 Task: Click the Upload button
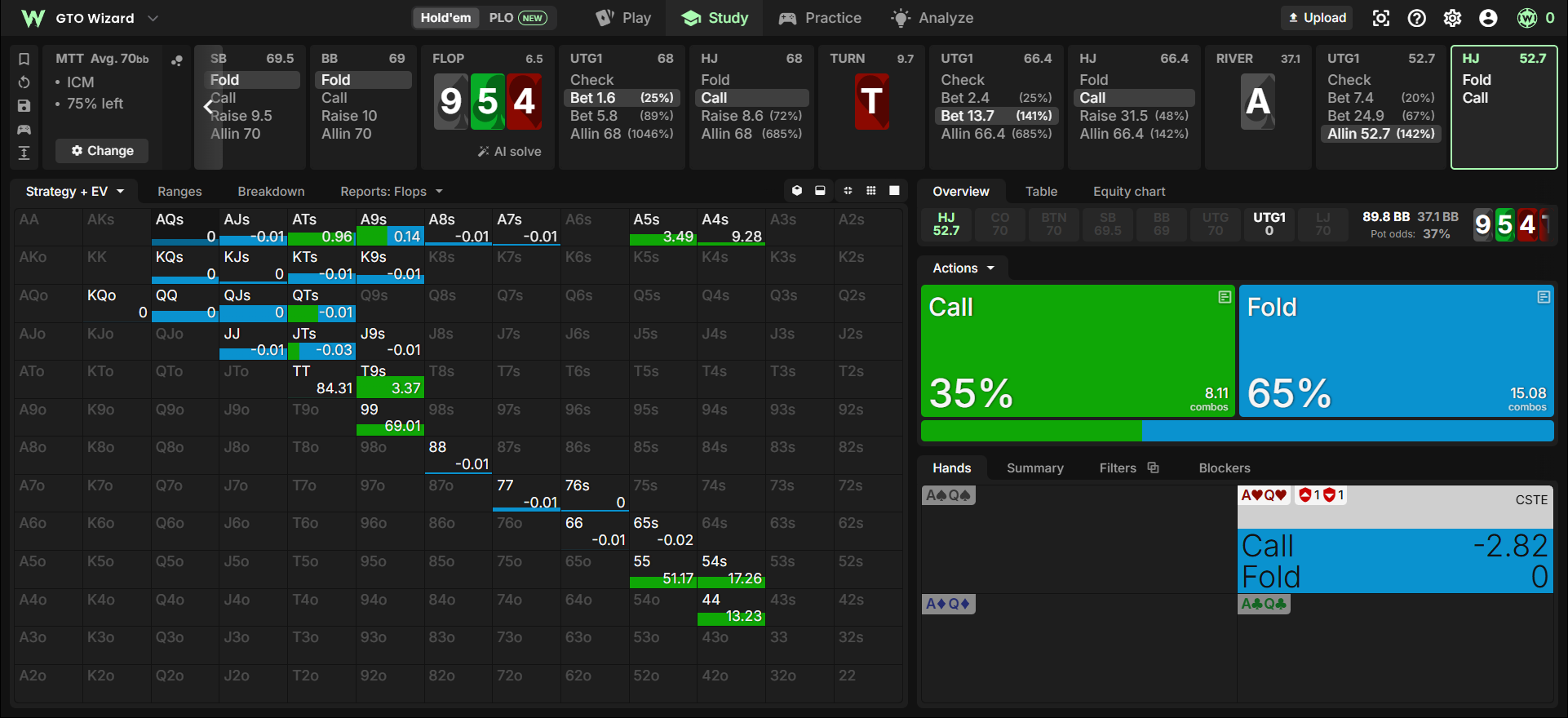coord(1317,18)
